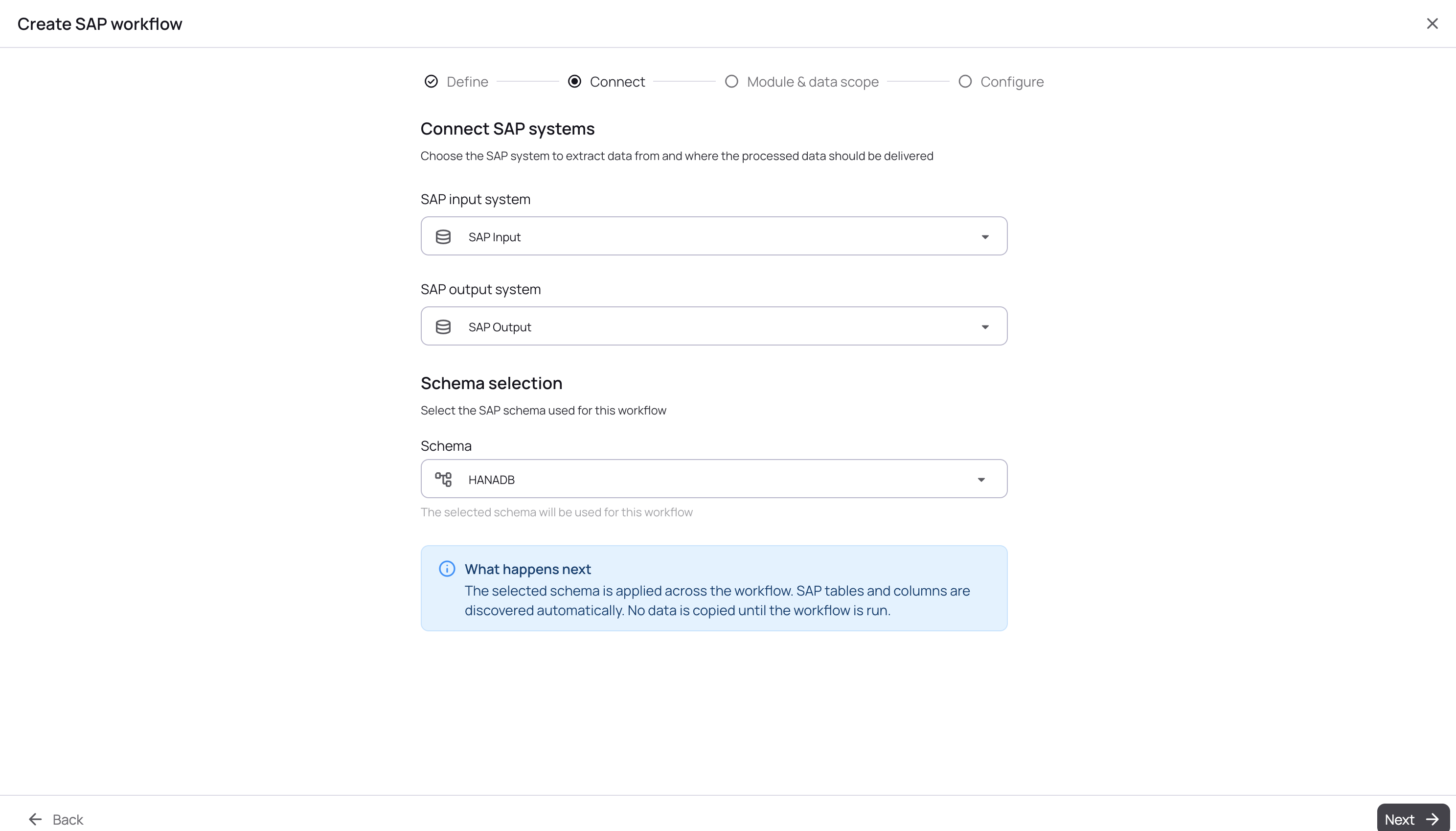Image resolution: width=1456 pixels, height=831 pixels.
Task: Expand the SAP output system dropdown arrow
Action: [x=985, y=327]
